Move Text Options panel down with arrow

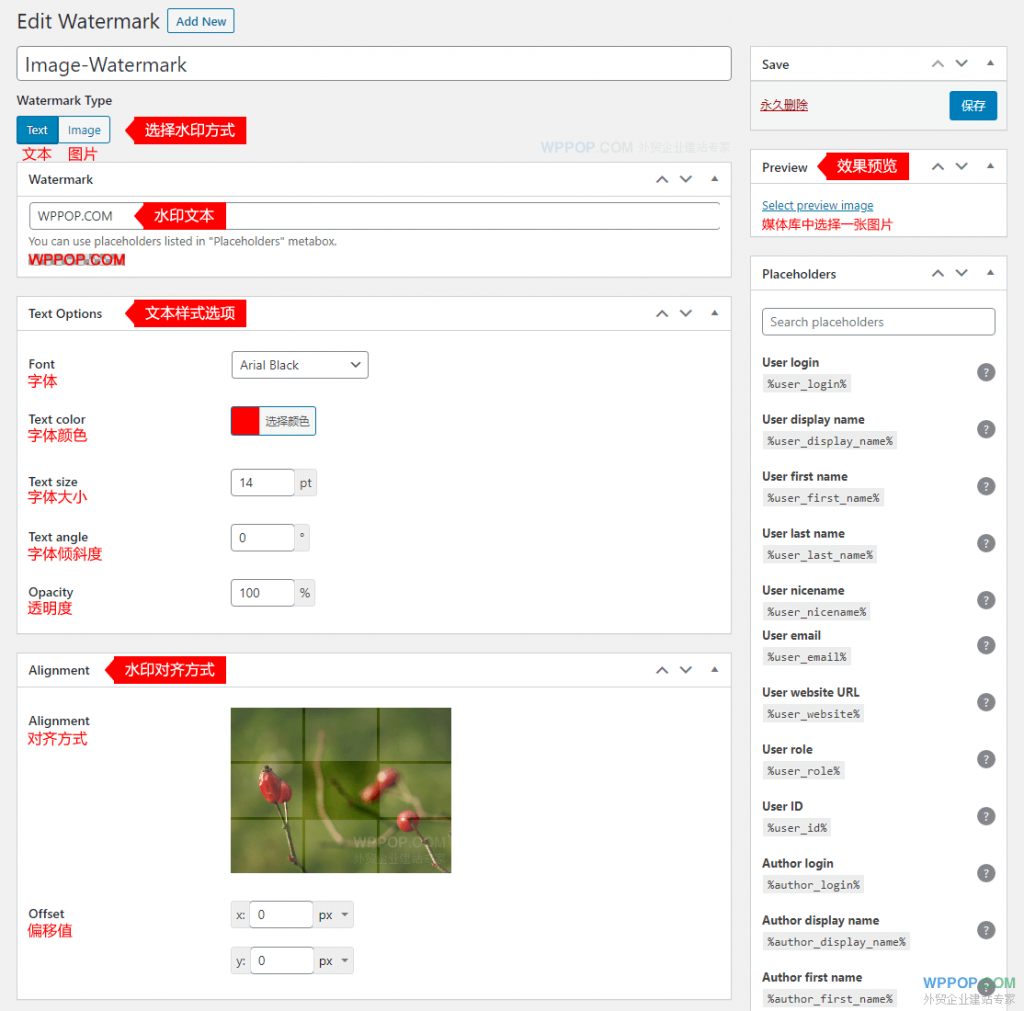pyautogui.click(x=686, y=314)
